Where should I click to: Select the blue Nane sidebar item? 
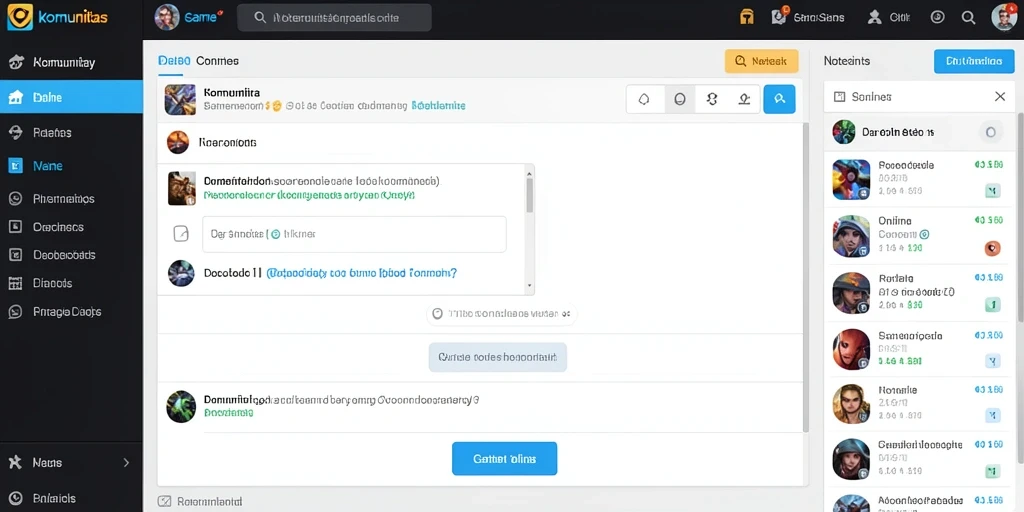tap(71, 166)
